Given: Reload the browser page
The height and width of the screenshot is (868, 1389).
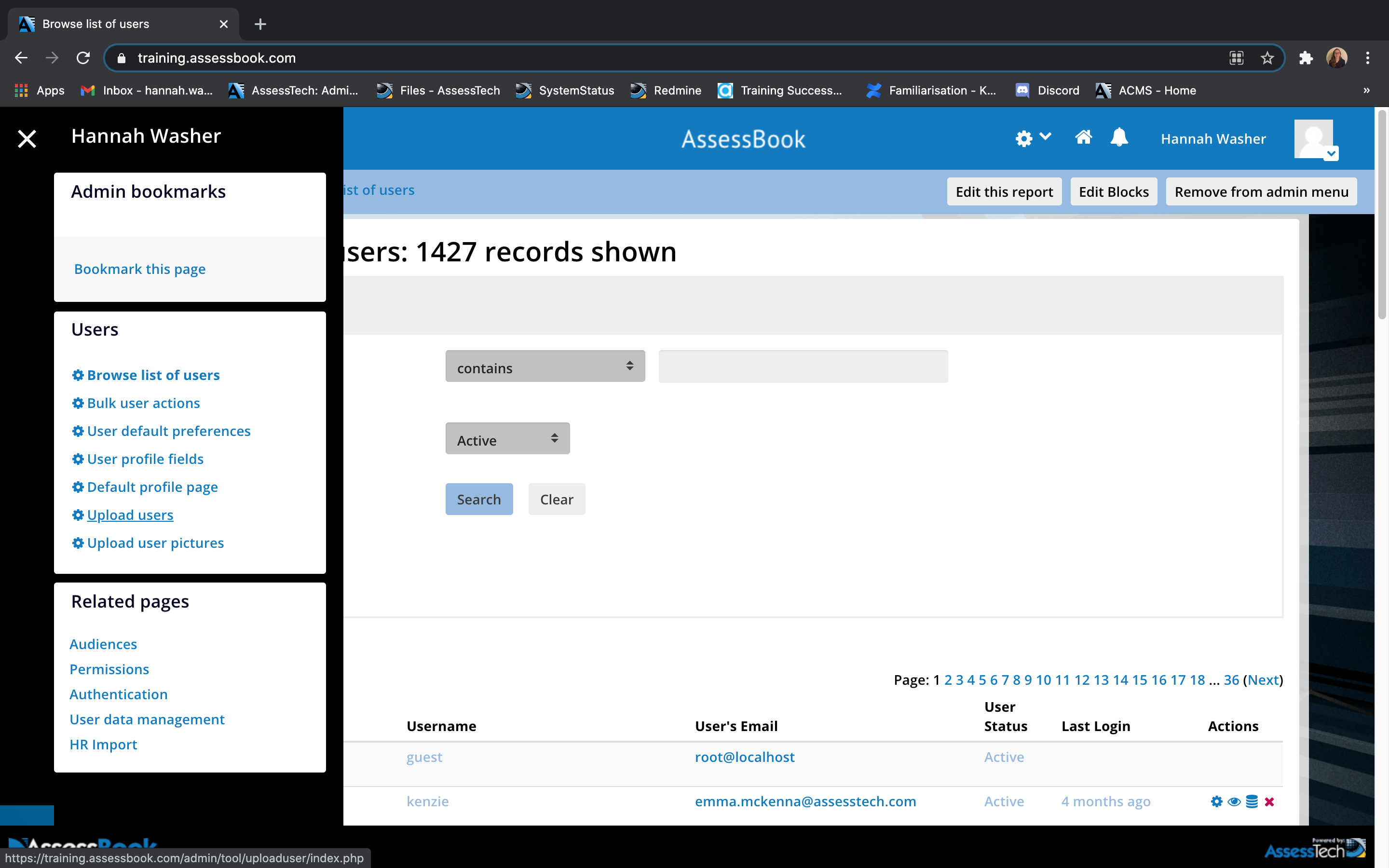Looking at the screenshot, I should pyautogui.click(x=83, y=58).
